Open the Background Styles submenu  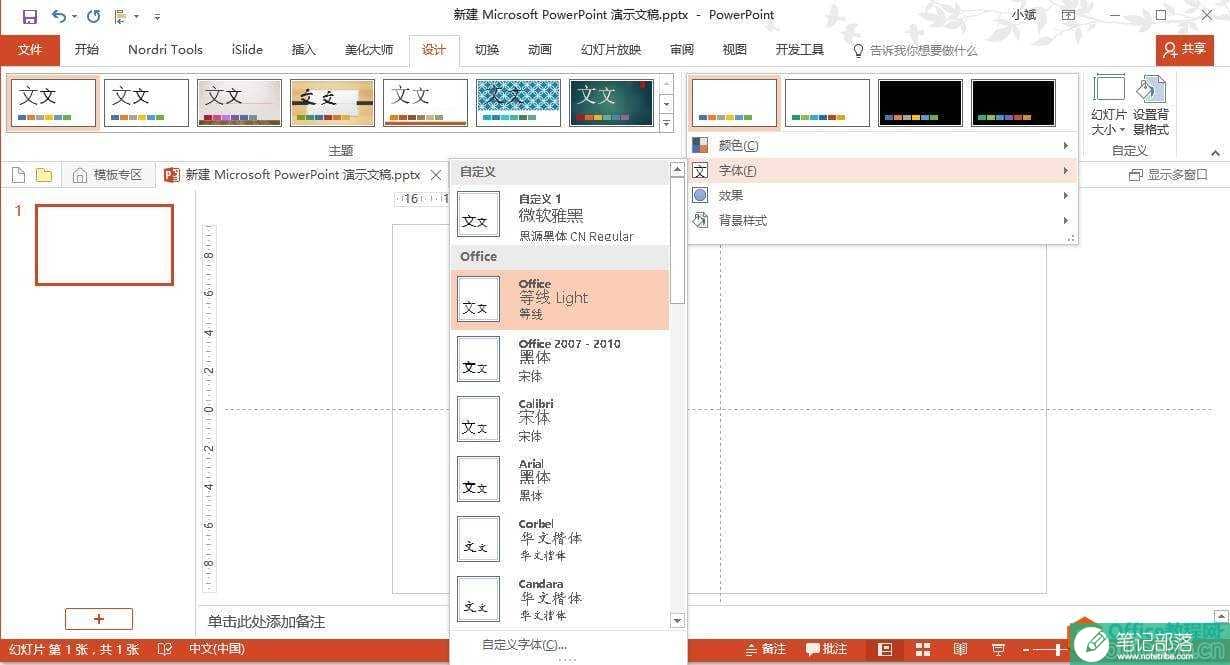point(883,220)
